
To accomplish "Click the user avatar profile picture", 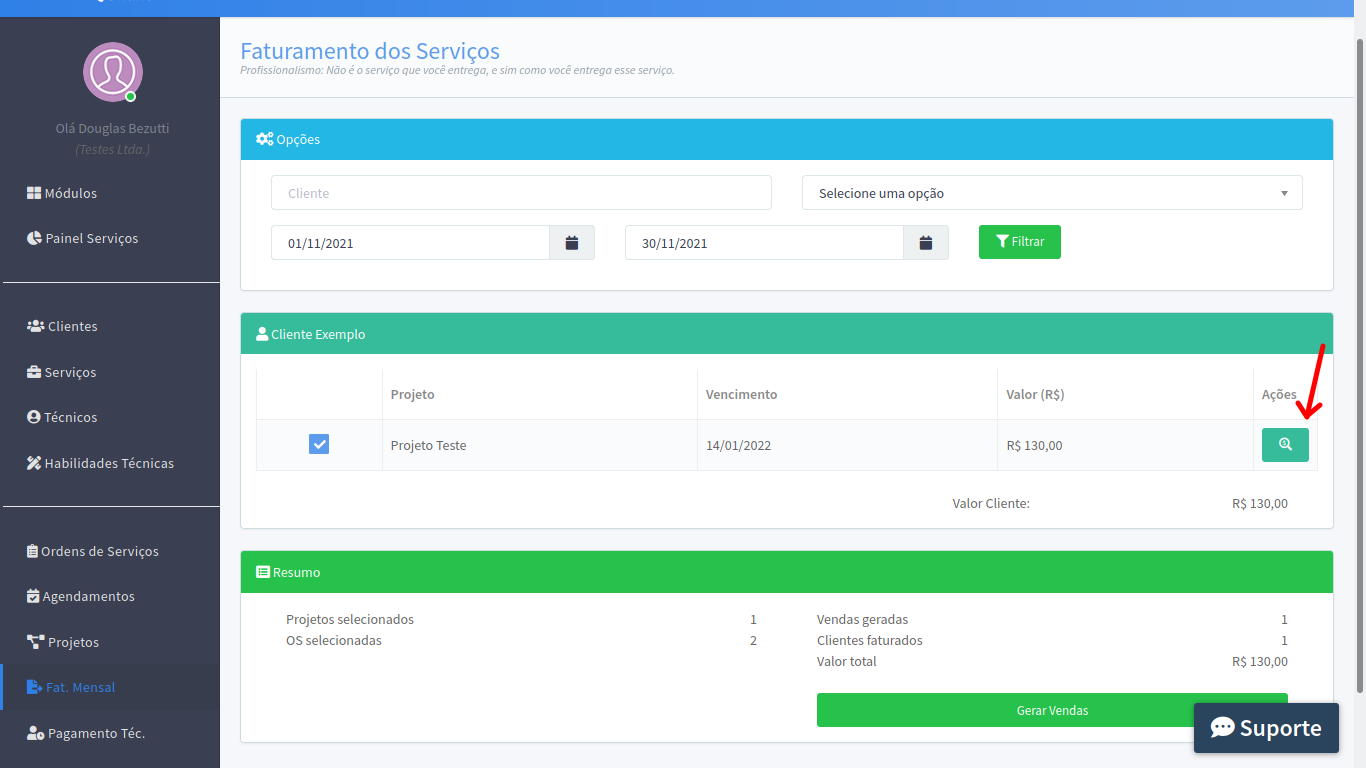I will (112, 72).
